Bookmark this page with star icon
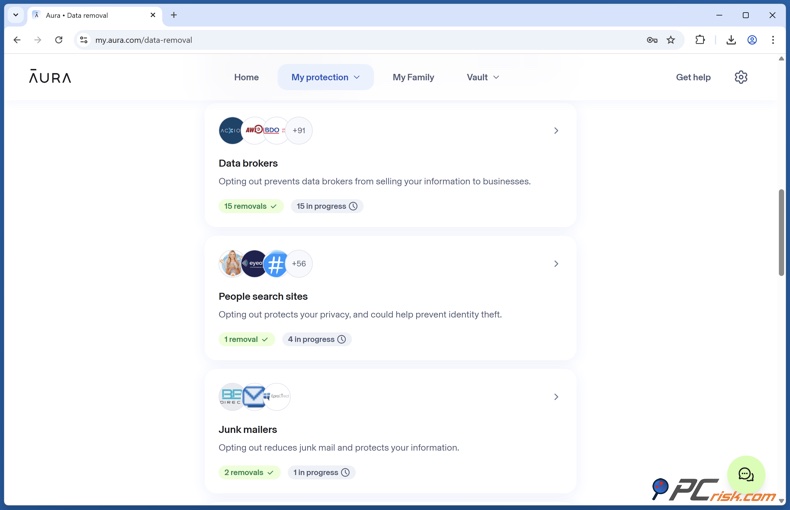790x510 pixels. 671,40
